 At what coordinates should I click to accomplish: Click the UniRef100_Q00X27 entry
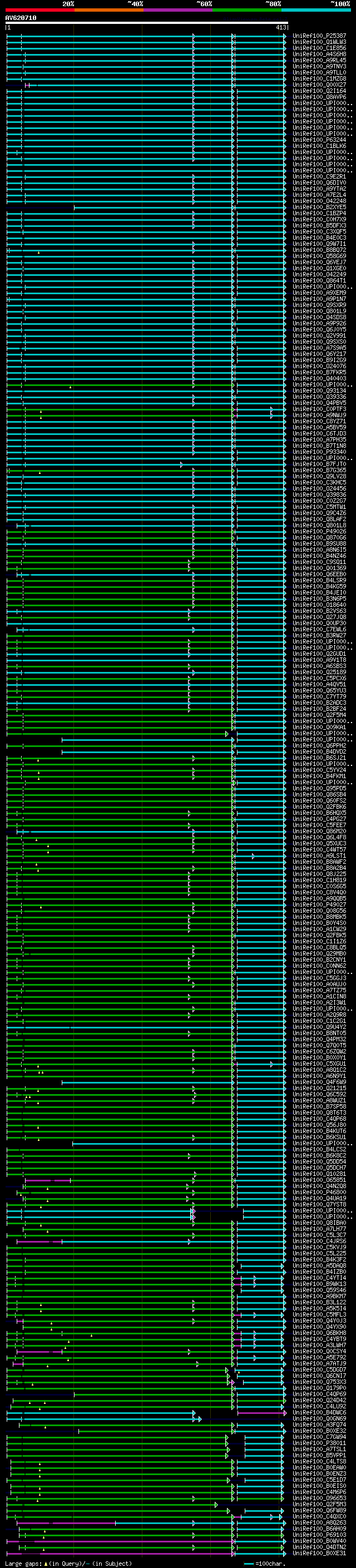click(x=319, y=85)
